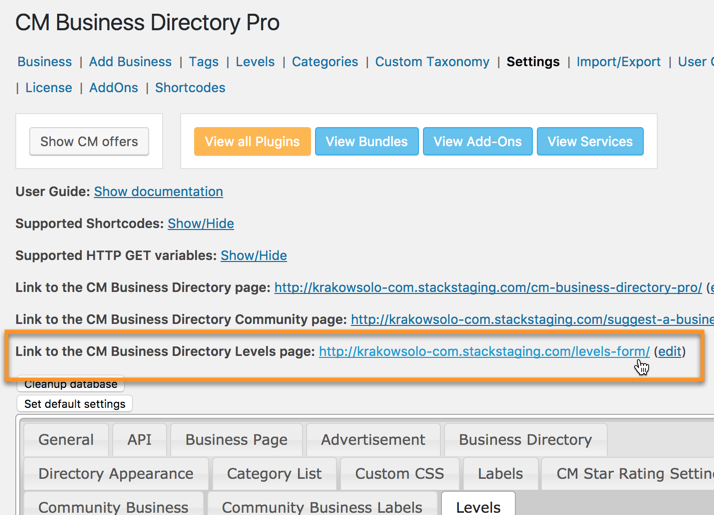
Task: Go to Add Business page
Action: point(130,61)
